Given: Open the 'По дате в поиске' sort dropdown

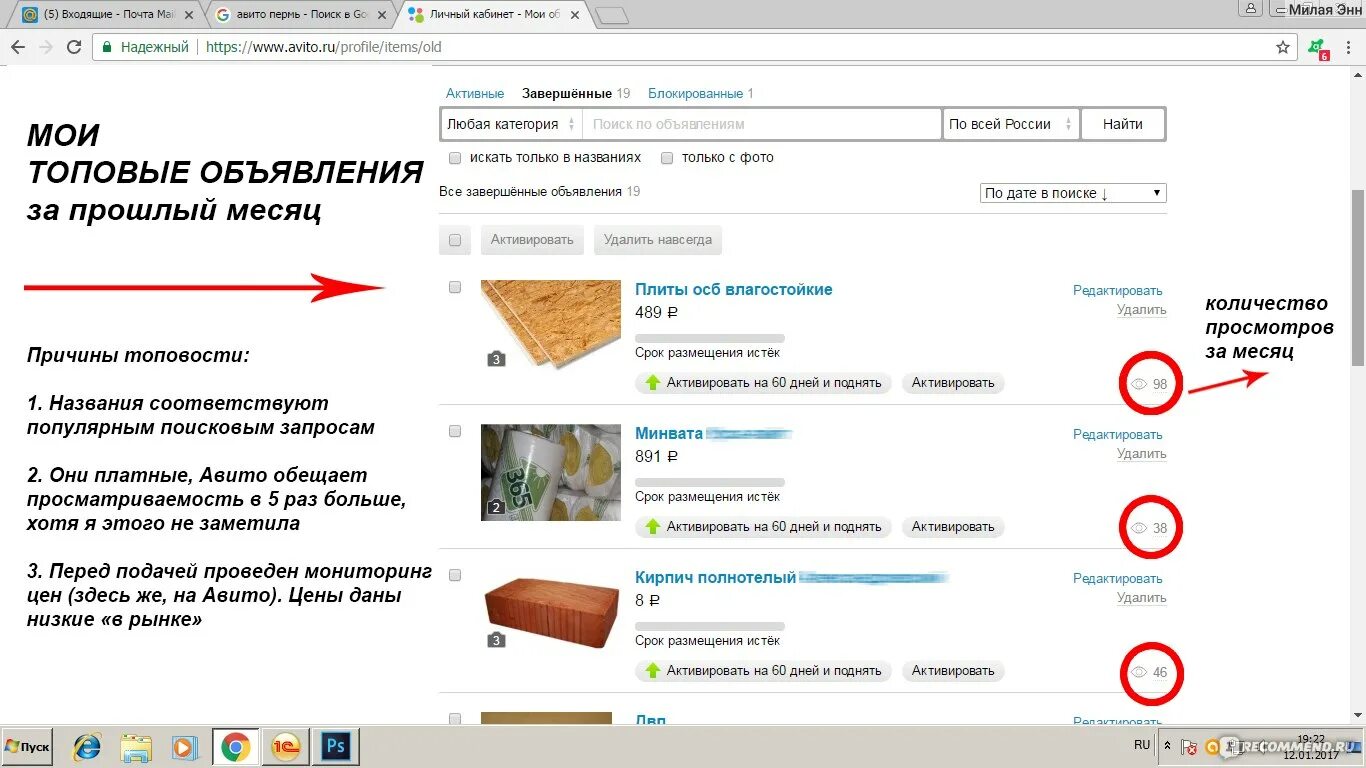Looking at the screenshot, I should coord(1073,193).
